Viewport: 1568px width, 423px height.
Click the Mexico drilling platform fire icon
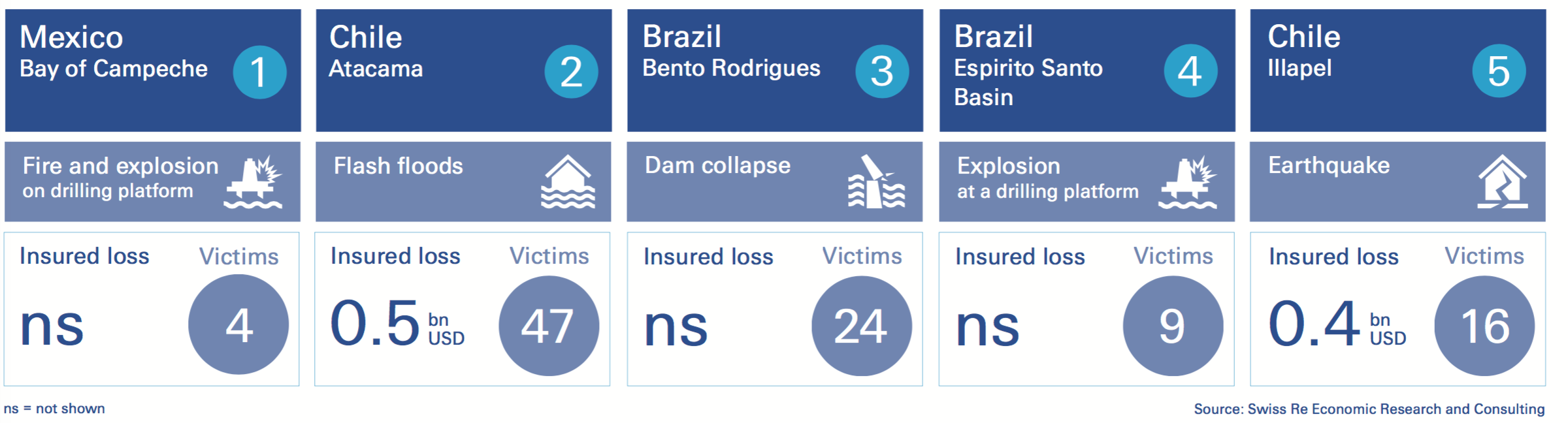pyautogui.click(x=253, y=183)
